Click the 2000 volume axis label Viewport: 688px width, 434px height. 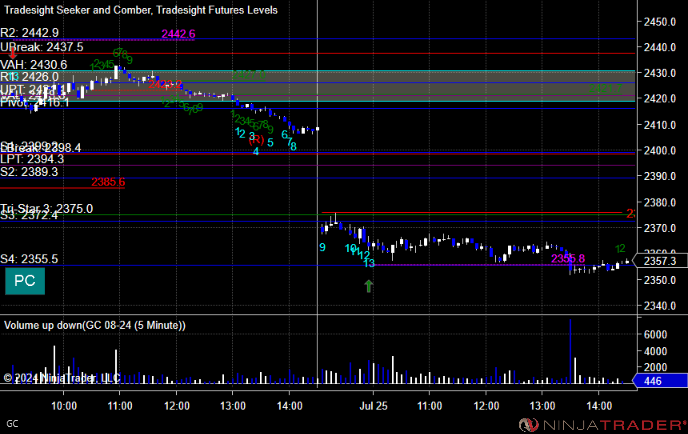click(655, 367)
